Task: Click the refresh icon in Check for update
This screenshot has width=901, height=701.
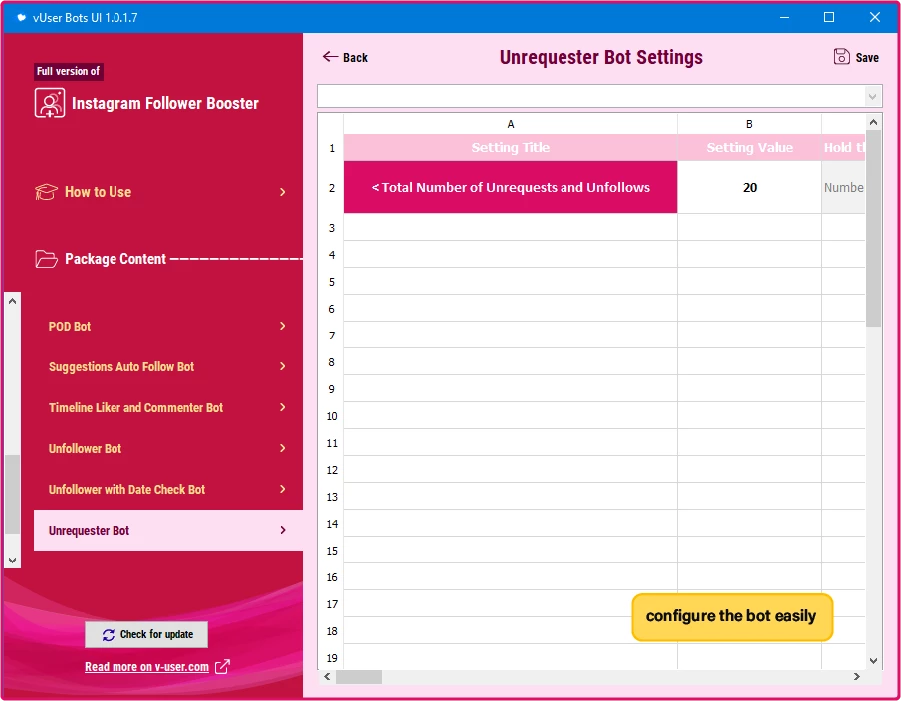Action: click(x=109, y=634)
